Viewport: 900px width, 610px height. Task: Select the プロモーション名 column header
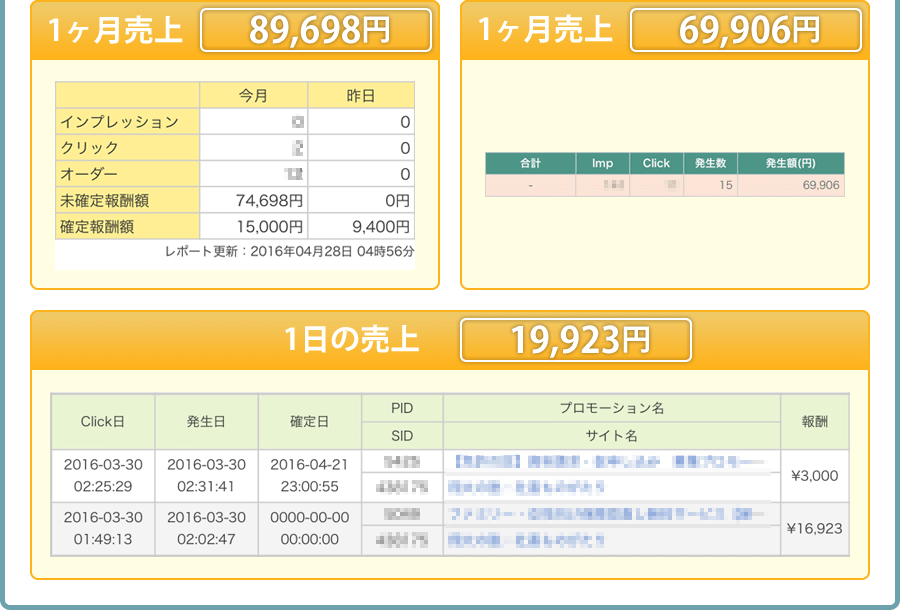point(611,408)
